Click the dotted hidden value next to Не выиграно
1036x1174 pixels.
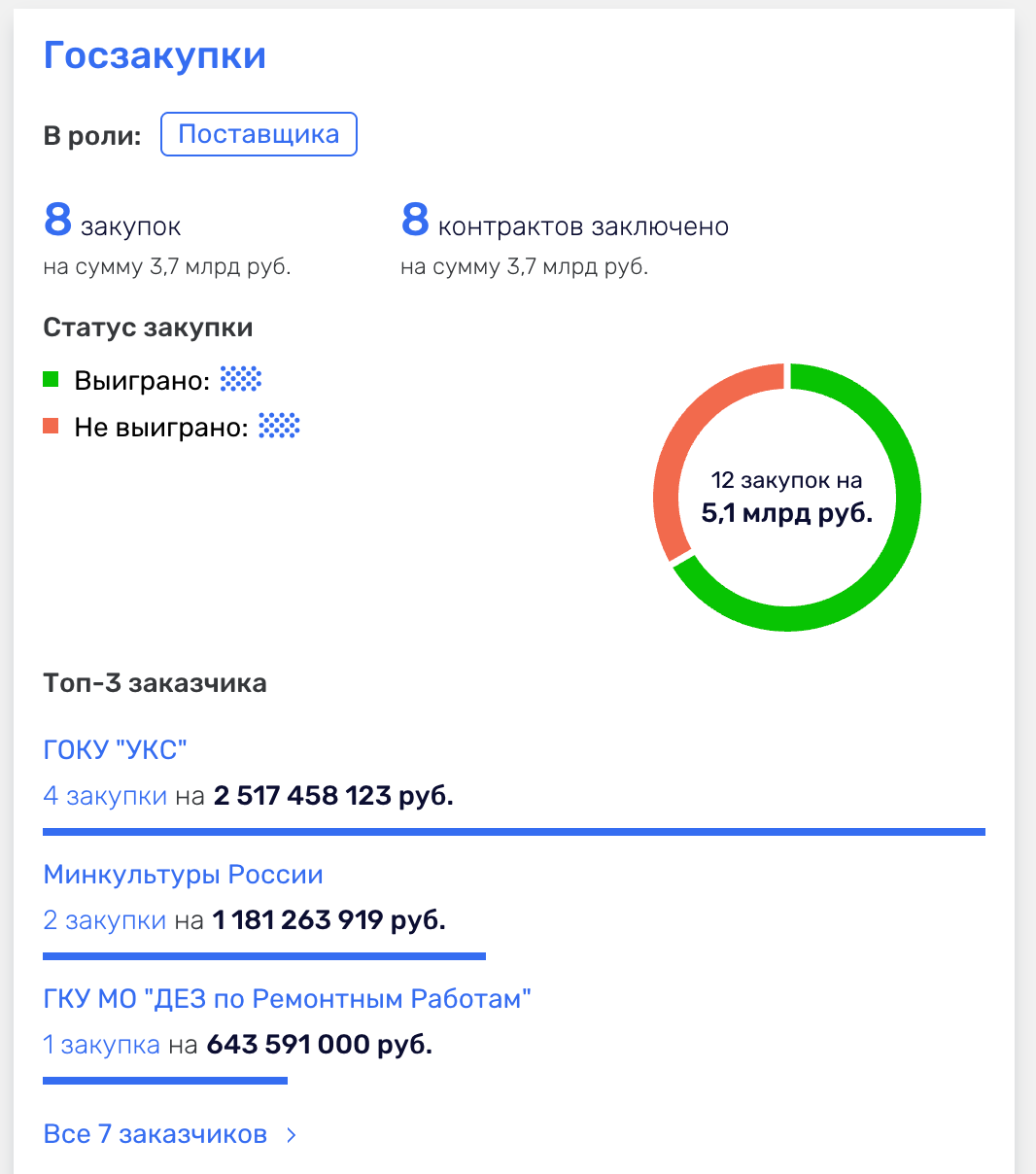(x=276, y=426)
